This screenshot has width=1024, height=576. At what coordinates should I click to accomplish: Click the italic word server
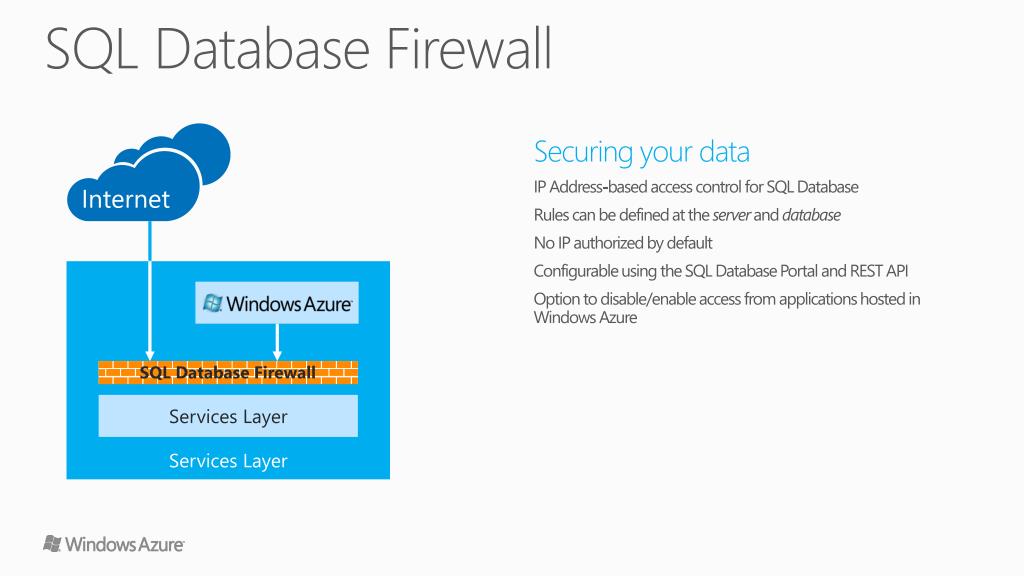tap(731, 216)
